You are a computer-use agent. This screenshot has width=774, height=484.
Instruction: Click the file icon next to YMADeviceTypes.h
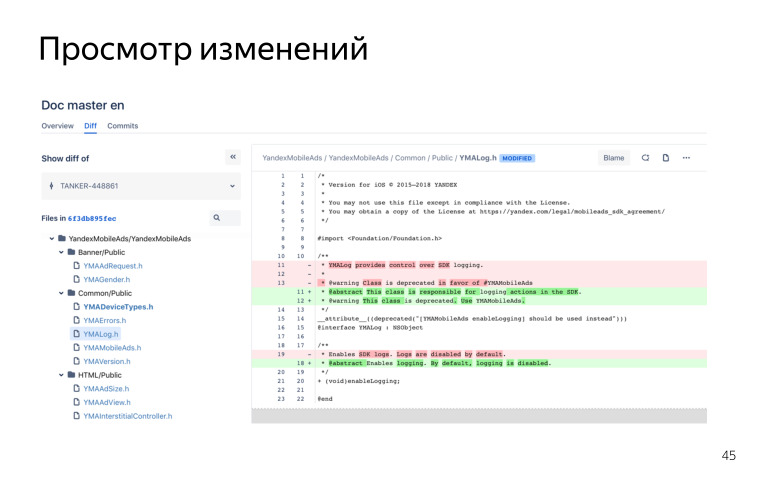[x=77, y=306]
